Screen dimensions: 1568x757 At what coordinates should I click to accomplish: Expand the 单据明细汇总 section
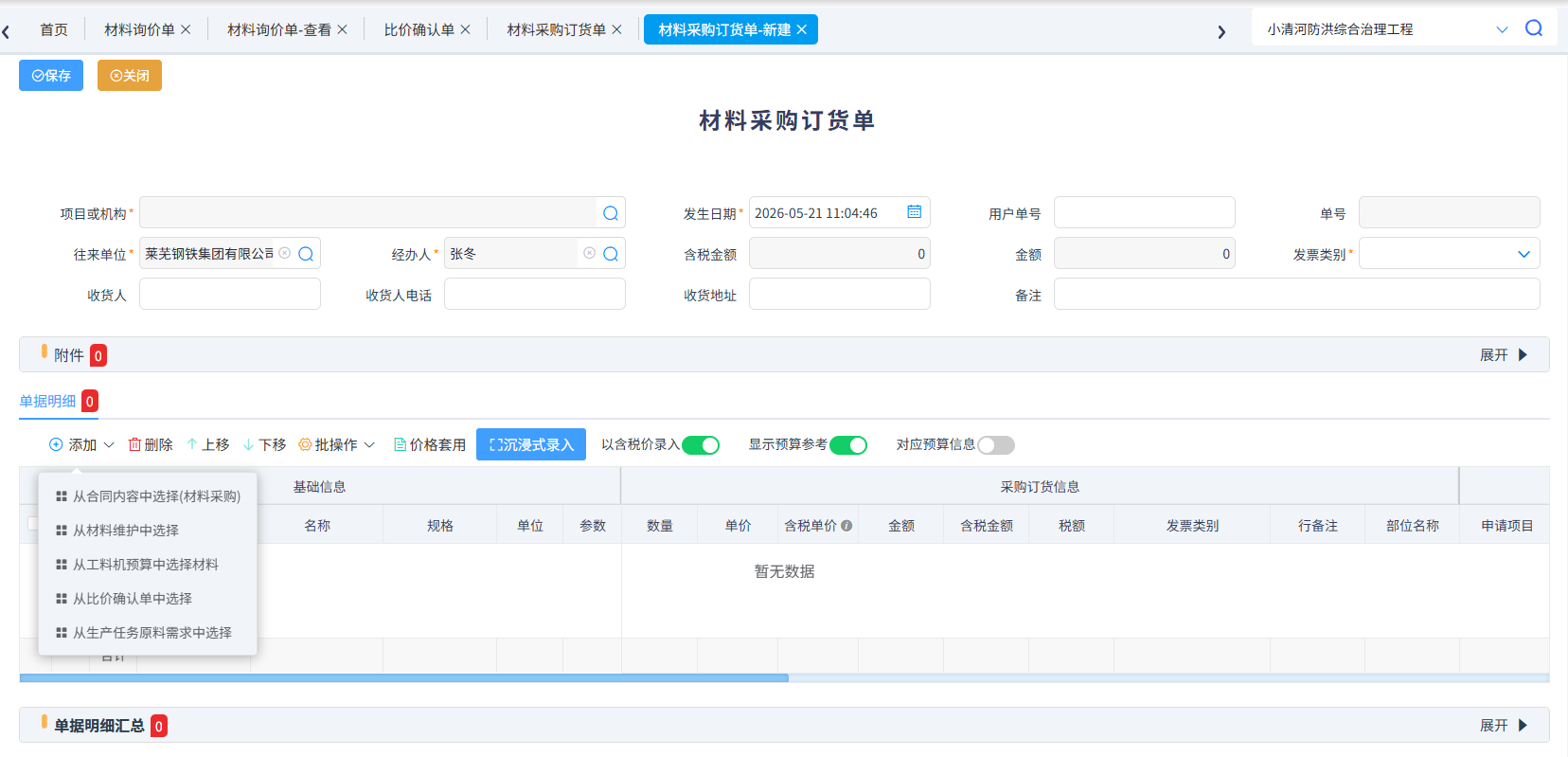[x=1504, y=726]
